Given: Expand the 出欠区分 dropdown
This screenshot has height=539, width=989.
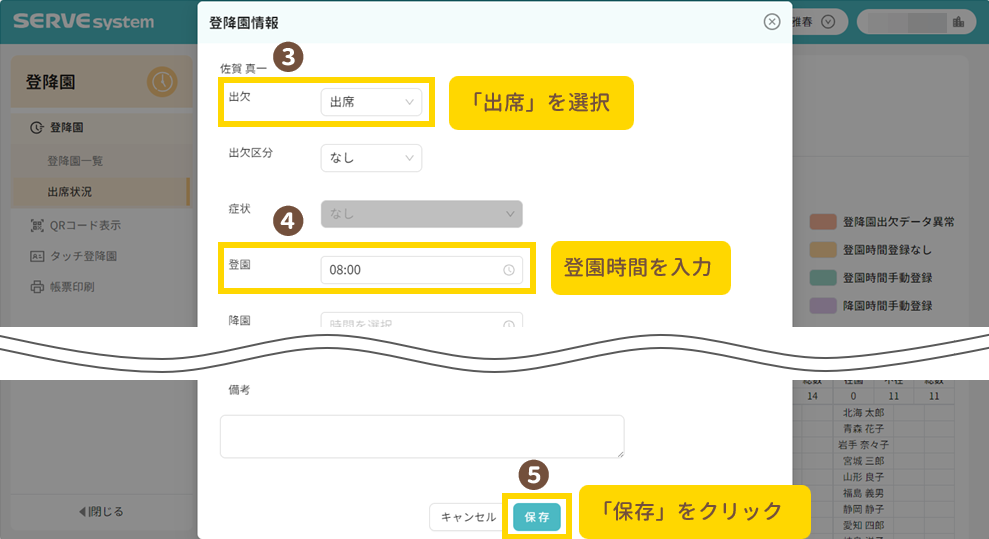Looking at the screenshot, I should tap(371, 158).
